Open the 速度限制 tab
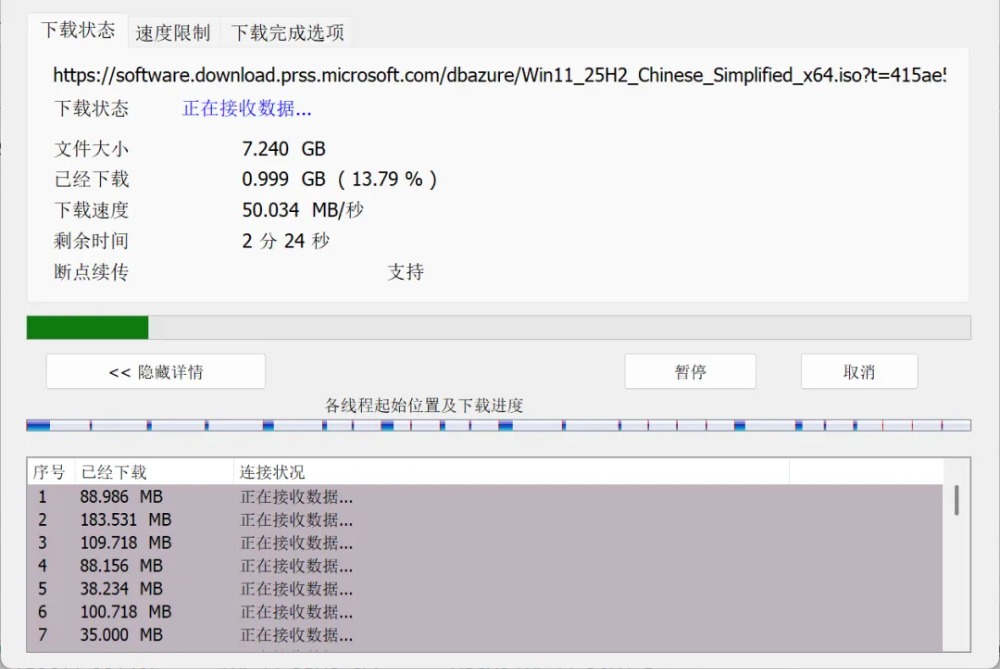 173,33
